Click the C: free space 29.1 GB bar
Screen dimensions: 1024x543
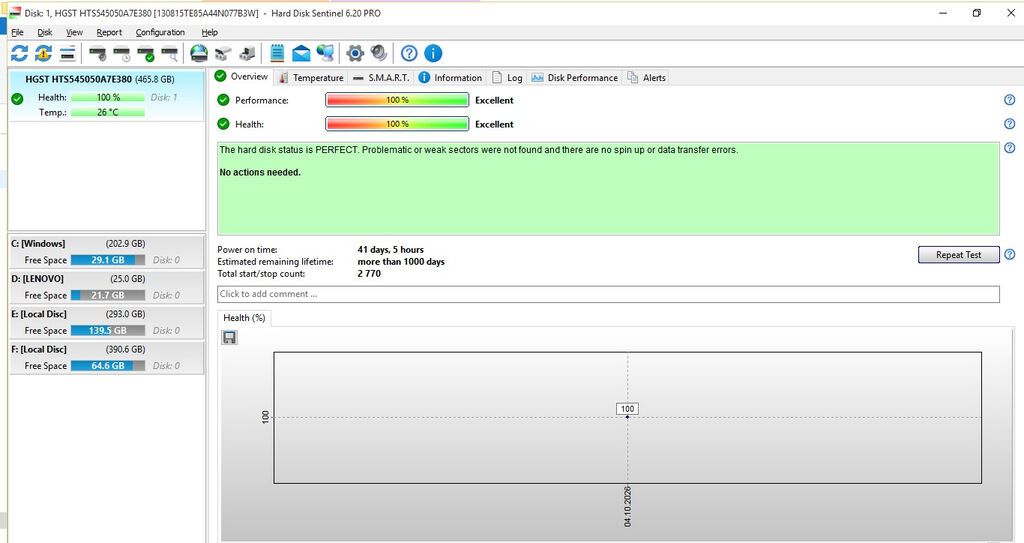click(108, 260)
